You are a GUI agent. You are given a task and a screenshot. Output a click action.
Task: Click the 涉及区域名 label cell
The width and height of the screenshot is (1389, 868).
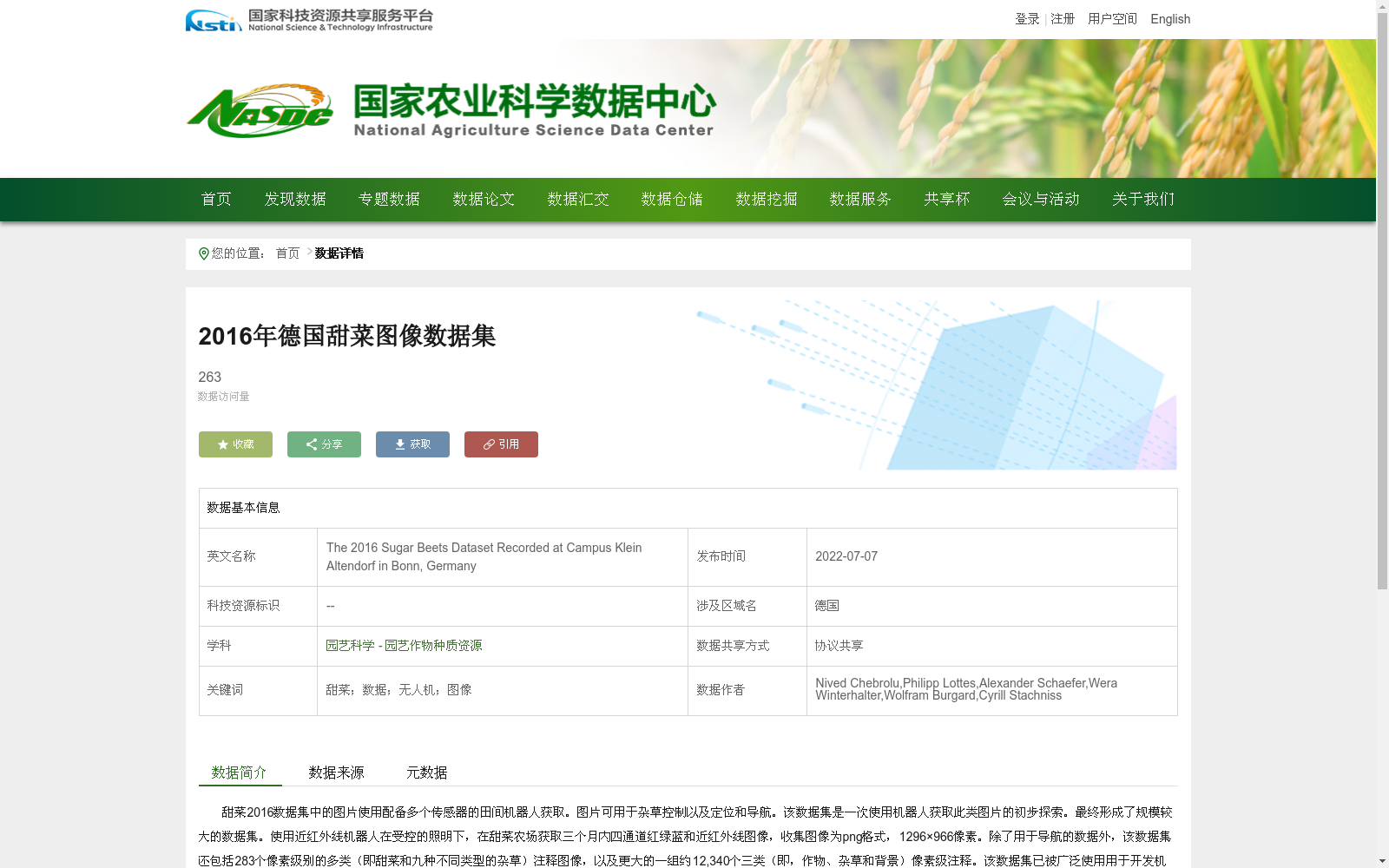pos(747,606)
